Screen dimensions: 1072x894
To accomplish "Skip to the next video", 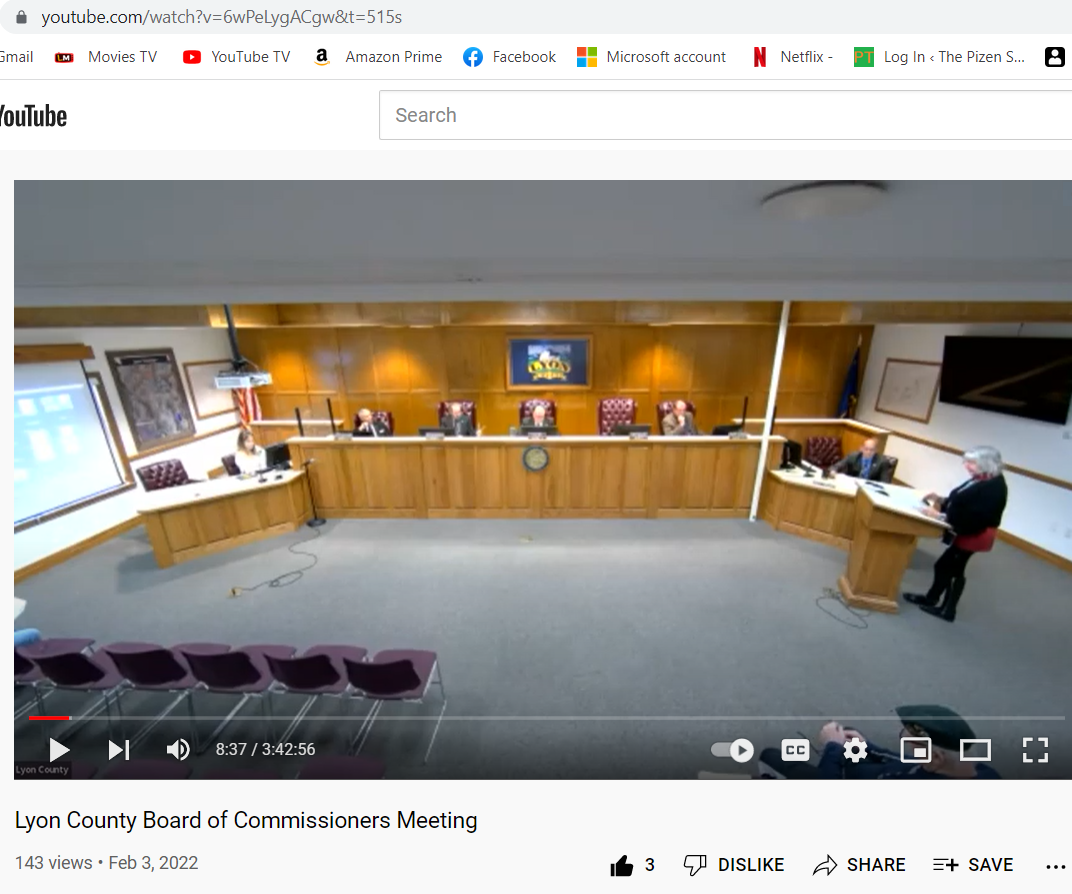I will tap(119, 750).
